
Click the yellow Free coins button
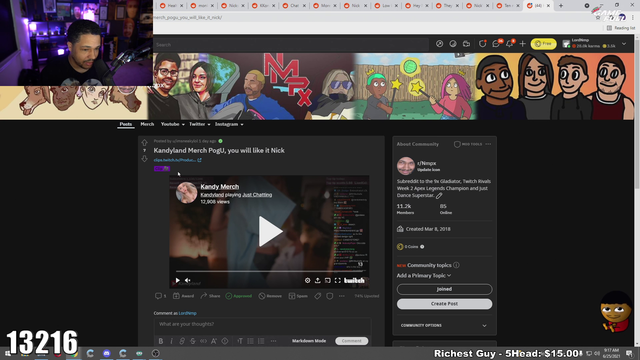[x=543, y=44]
